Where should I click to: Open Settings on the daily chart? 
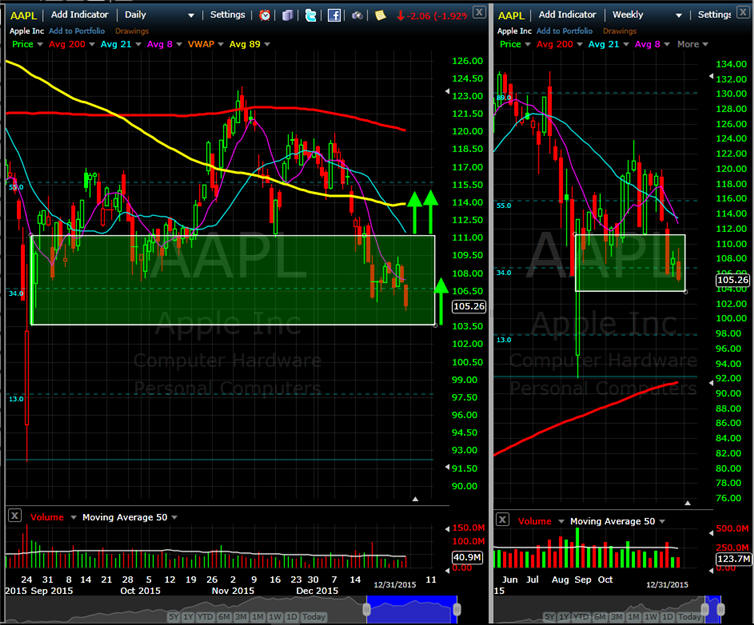[227, 15]
